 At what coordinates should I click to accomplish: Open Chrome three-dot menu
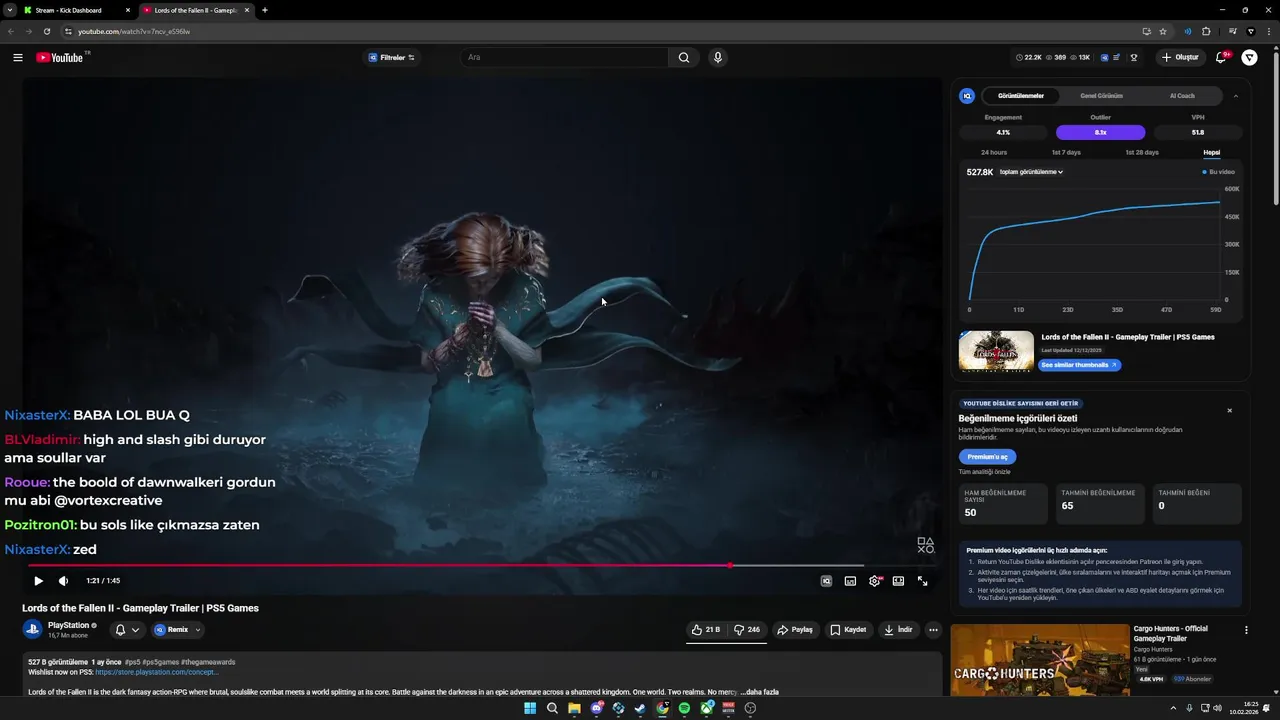[1268, 31]
